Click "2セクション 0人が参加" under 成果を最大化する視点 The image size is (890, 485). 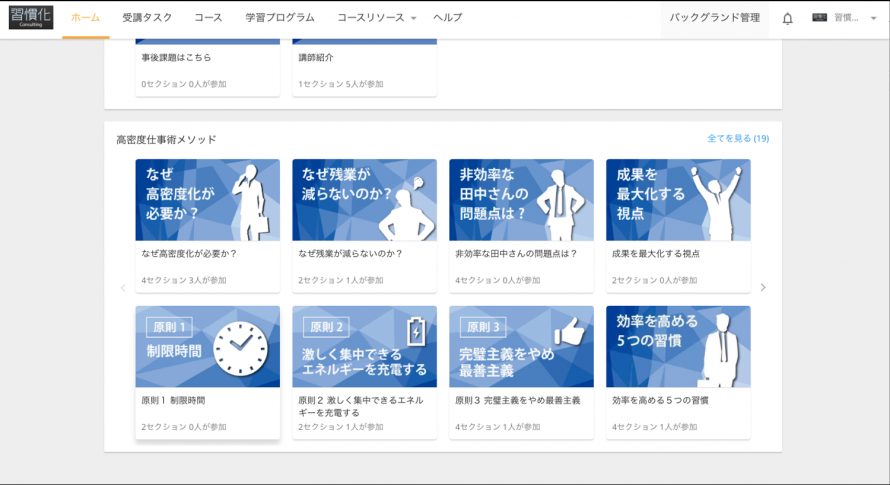click(x=654, y=280)
